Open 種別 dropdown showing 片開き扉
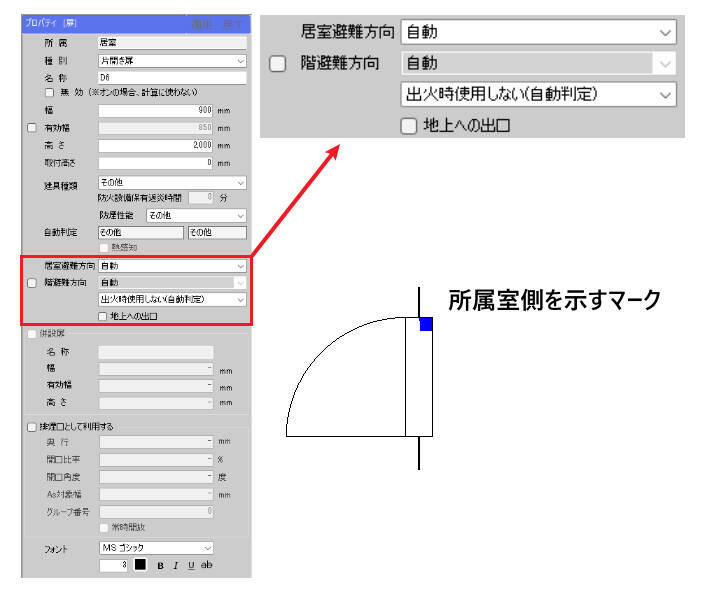This screenshot has height=591, width=702. pos(172,61)
